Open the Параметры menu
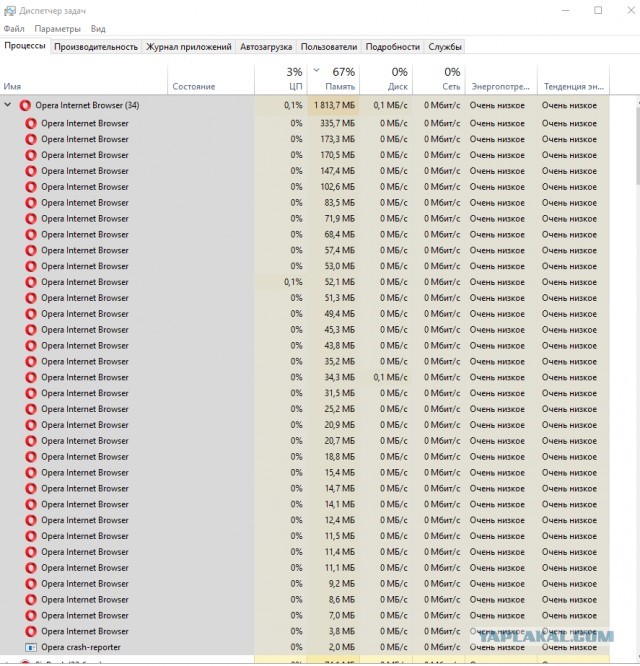This screenshot has width=640, height=666. coord(57,29)
